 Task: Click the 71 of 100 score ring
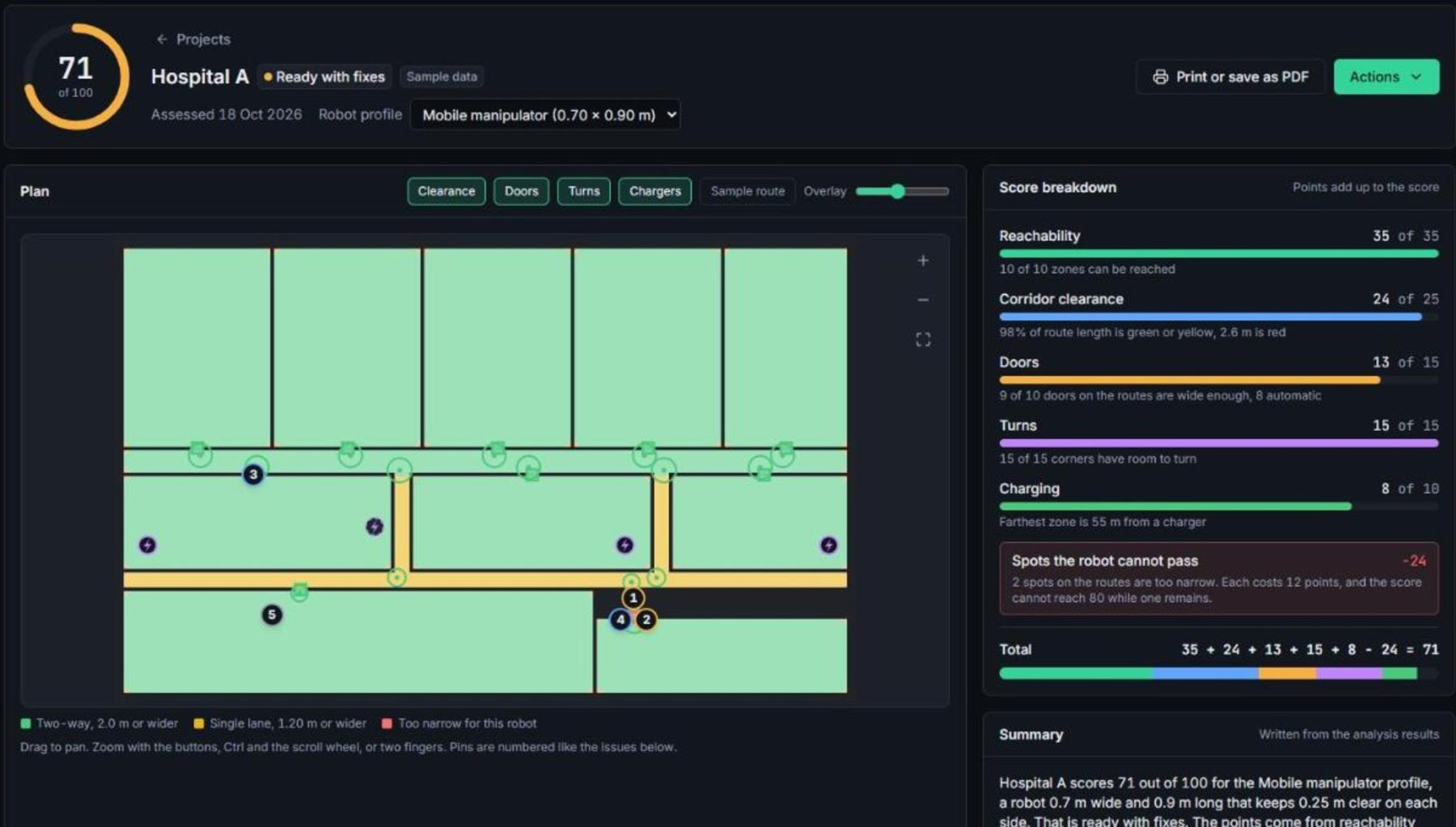tap(76, 77)
